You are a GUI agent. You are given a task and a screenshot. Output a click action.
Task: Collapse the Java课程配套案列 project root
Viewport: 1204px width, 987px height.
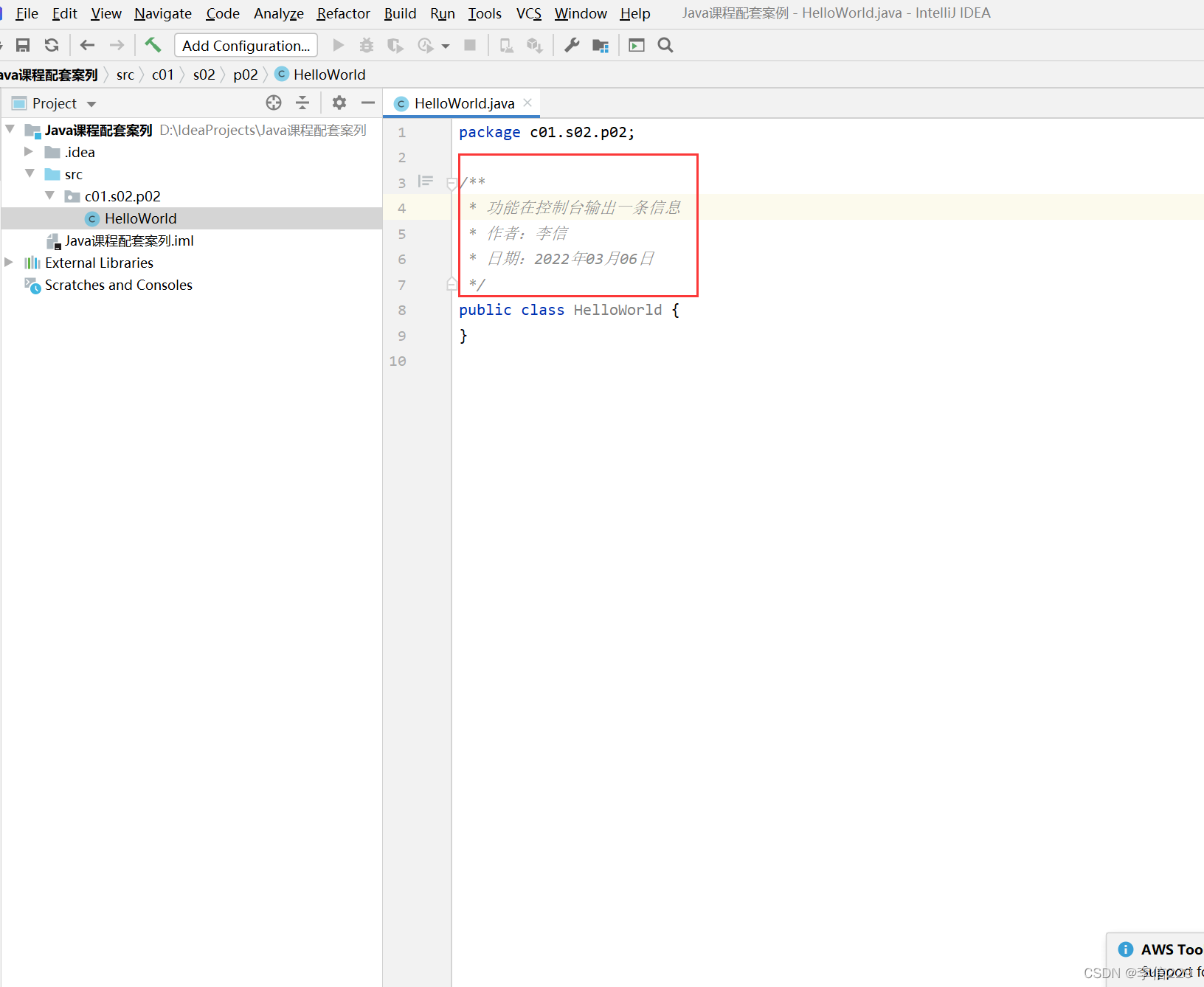10,130
